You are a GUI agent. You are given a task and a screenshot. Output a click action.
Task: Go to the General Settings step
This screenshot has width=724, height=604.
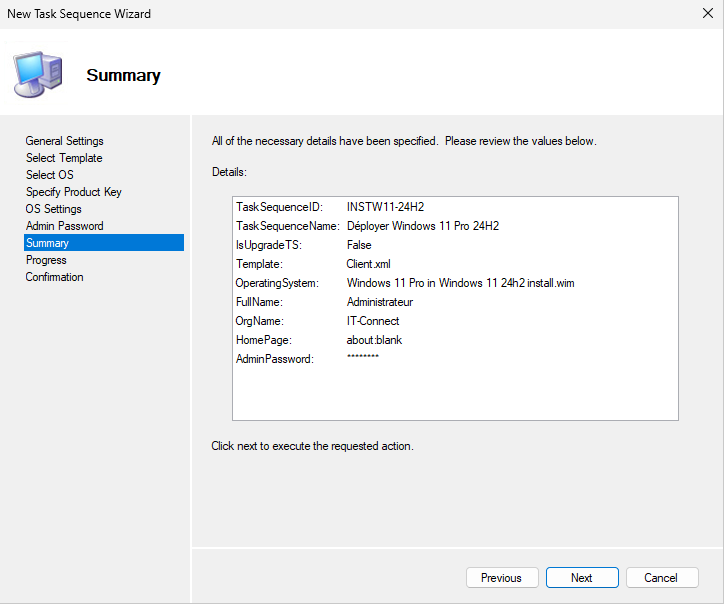64,141
